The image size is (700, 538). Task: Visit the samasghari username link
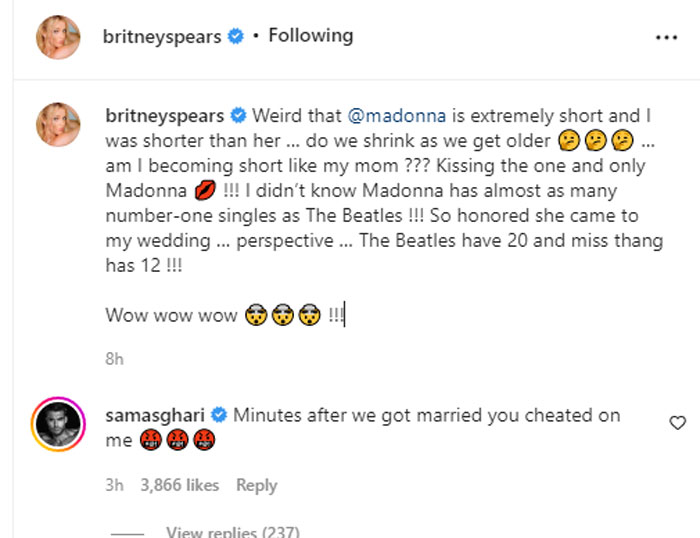click(153, 415)
